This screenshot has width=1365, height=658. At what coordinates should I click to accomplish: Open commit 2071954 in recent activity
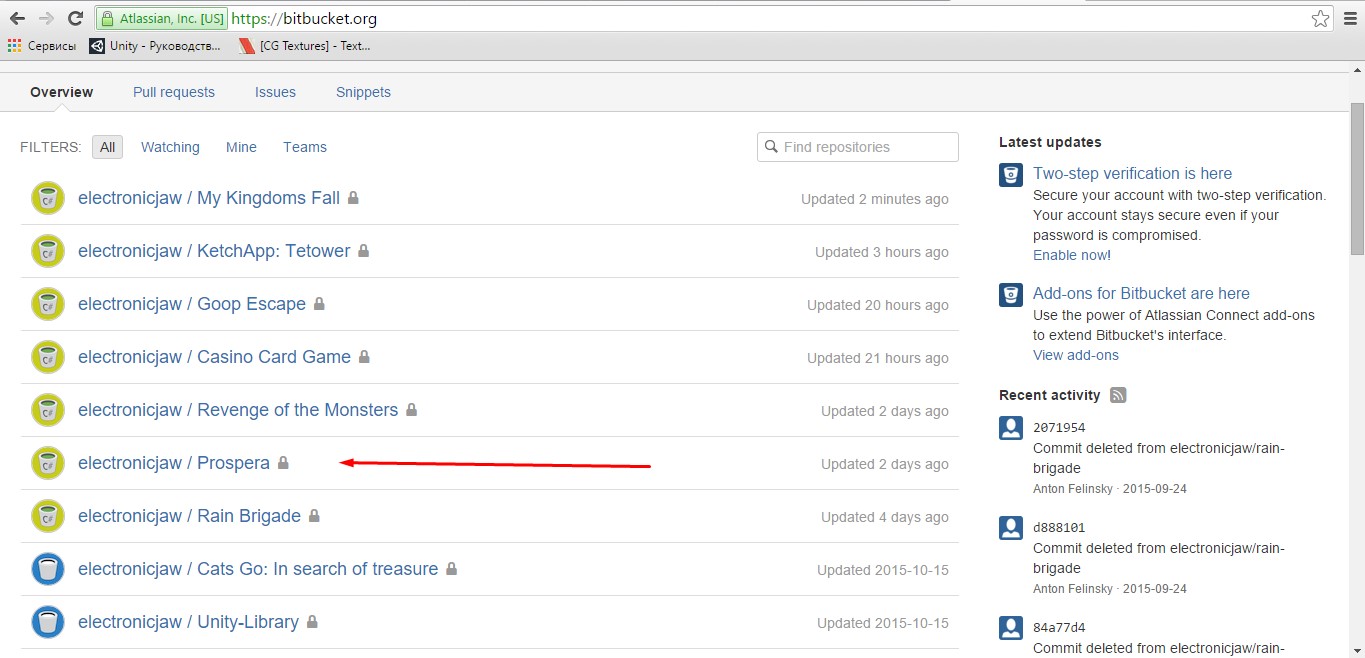[x=1059, y=428]
